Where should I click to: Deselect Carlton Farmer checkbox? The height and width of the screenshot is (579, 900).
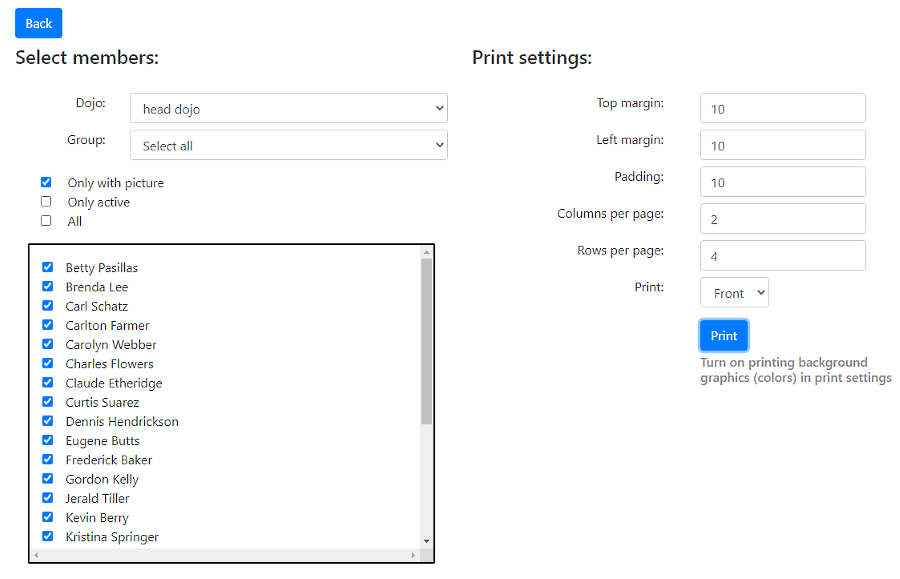click(48, 325)
